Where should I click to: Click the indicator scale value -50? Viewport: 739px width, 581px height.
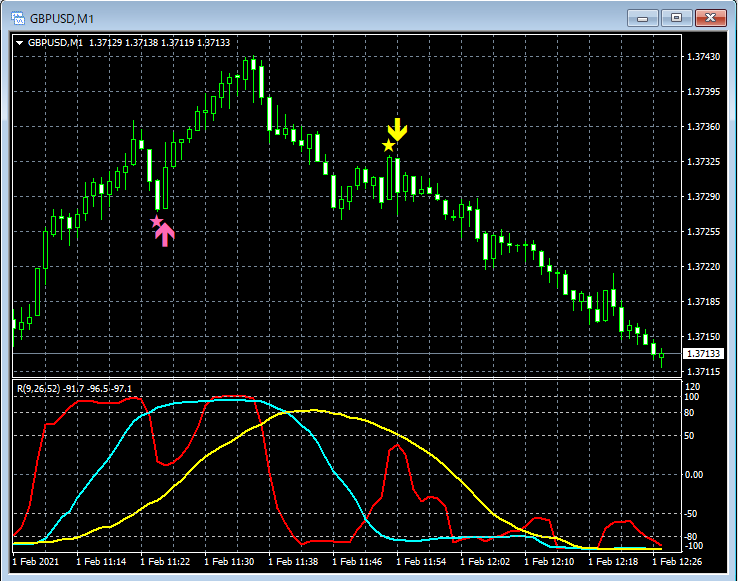point(691,514)
